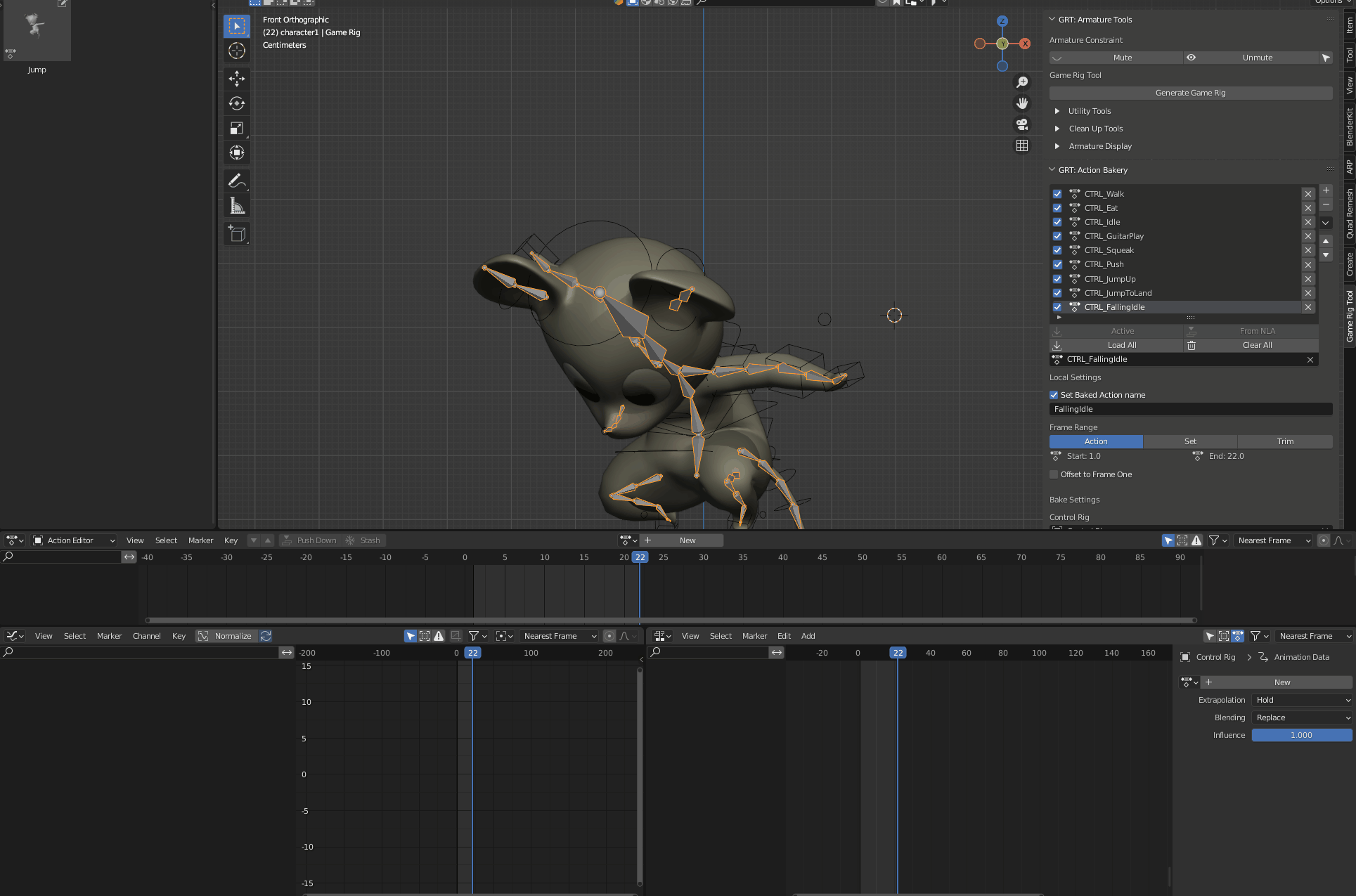Select the Move tool in the toolbar
The image size is (1356, 896).
click(237, 78)
